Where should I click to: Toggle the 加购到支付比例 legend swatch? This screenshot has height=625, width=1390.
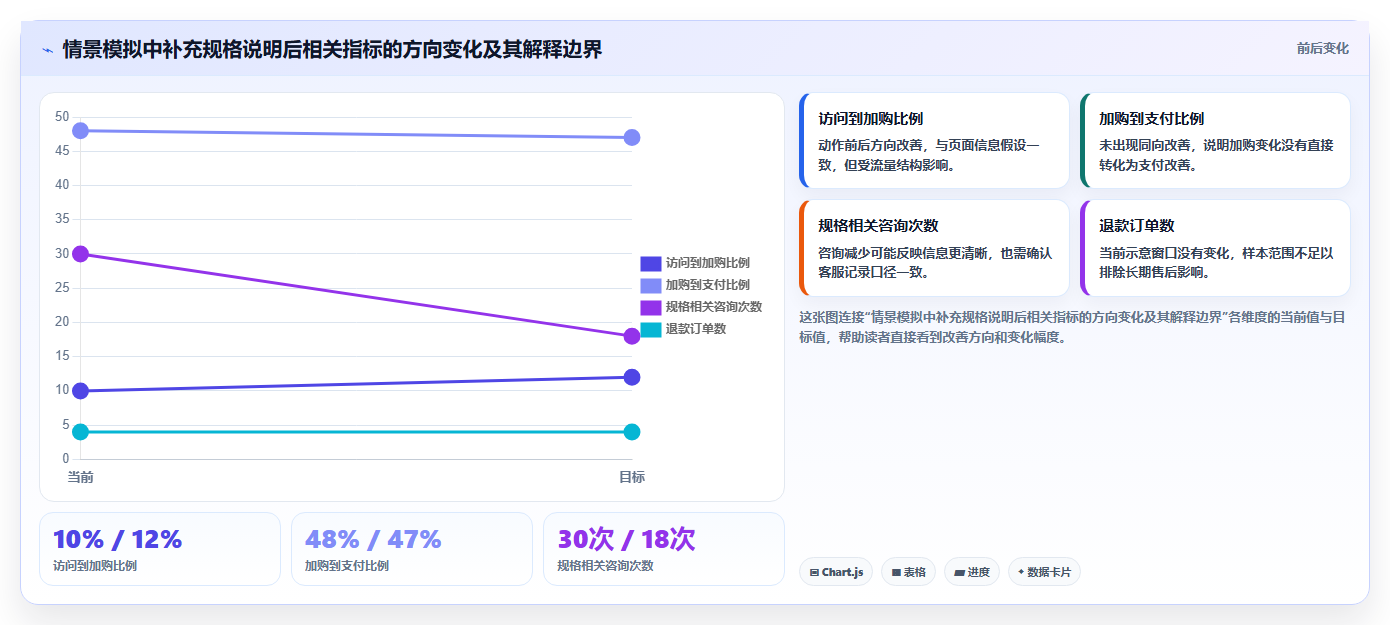click(651, 285)
